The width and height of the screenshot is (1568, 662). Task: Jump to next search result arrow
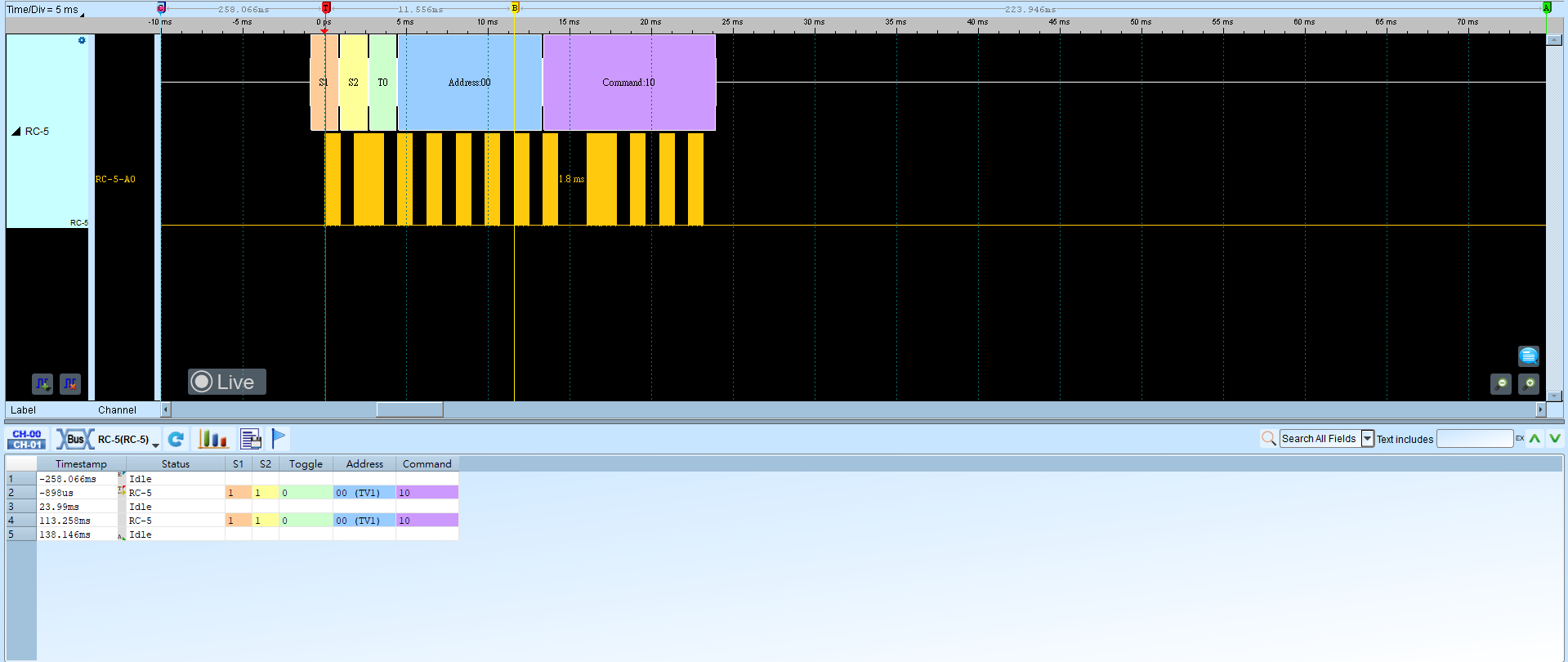coord(1554,439)
